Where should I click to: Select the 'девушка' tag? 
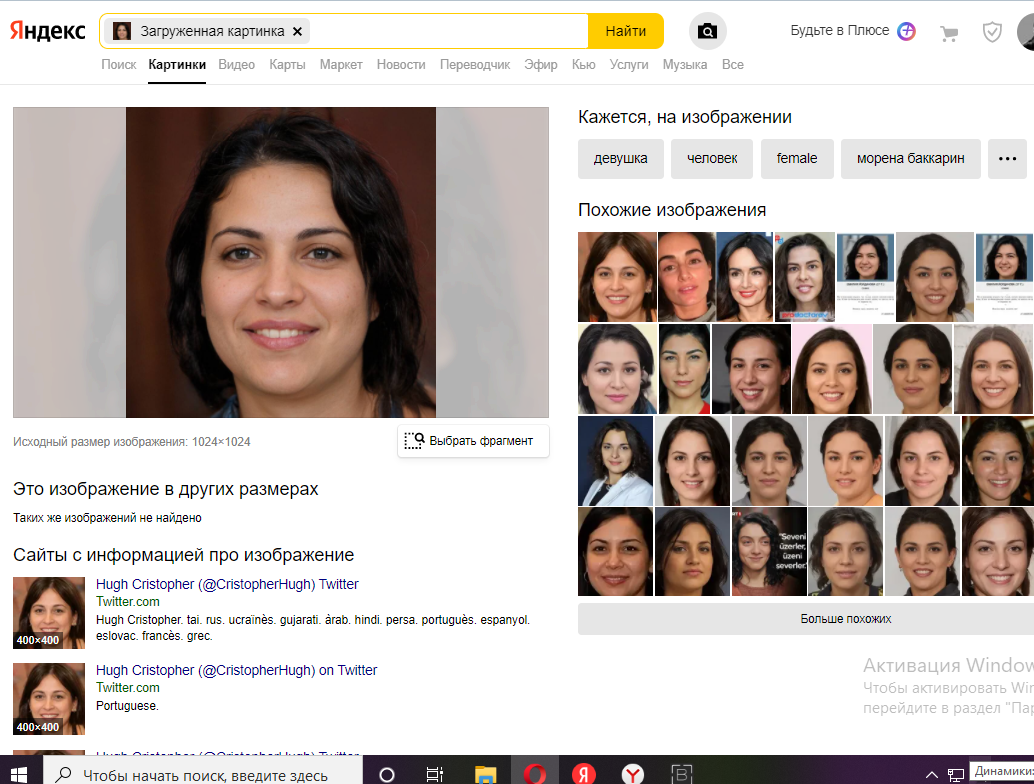(620, 158)
